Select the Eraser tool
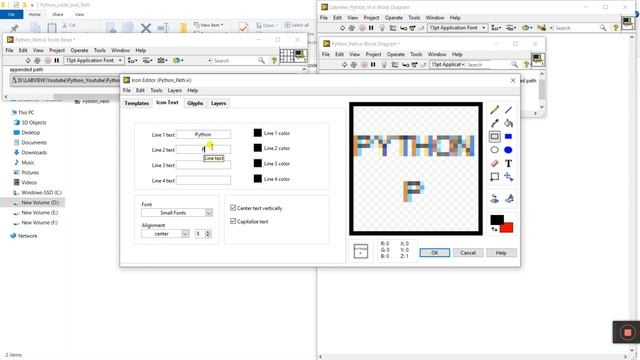The image size is (640, 360). click(494, 163)
